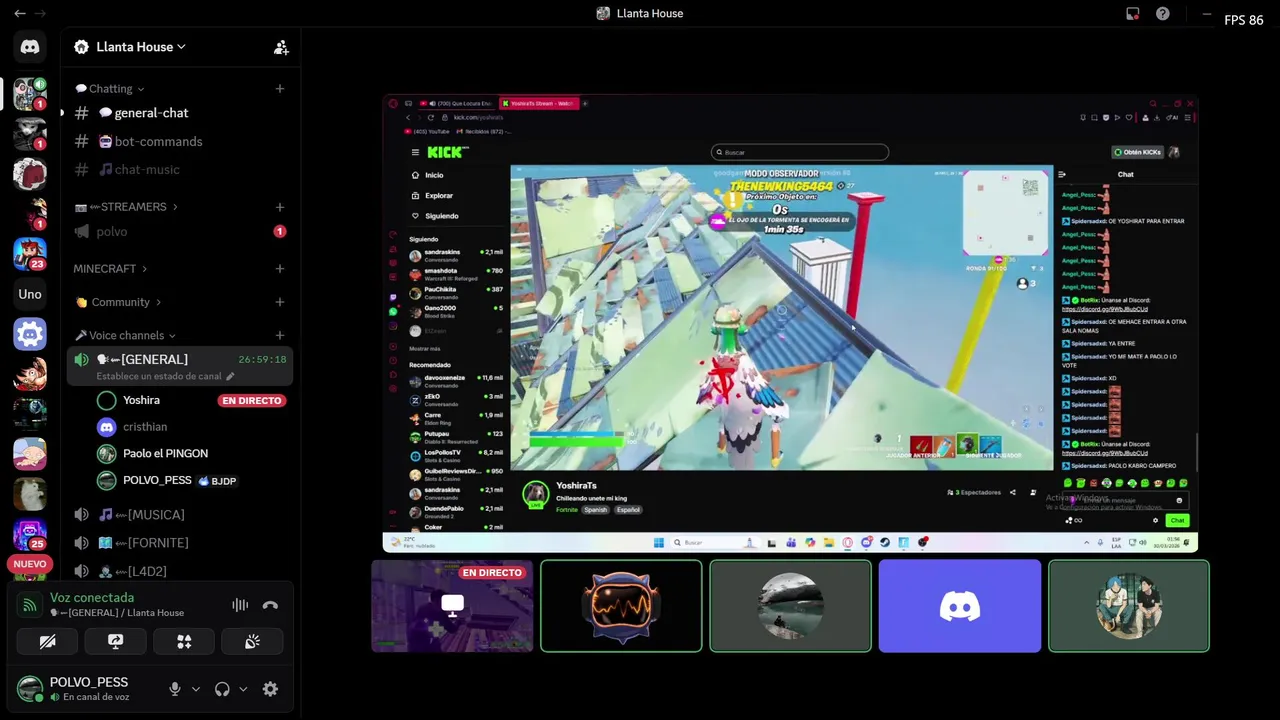
Task: Click 'Establece un estado de canal' text
Action: click(159, 376)
